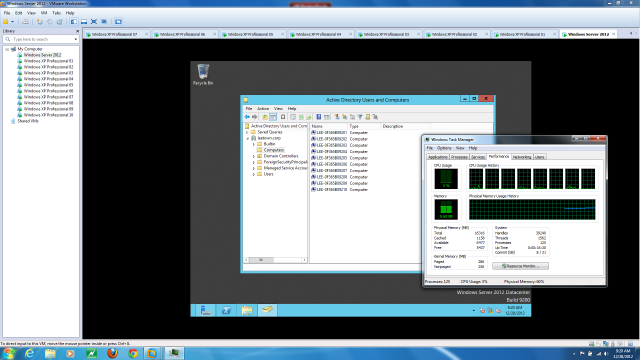Open the View menu in Active Directory window
640x360 pixels.
(x=278, y=109)
